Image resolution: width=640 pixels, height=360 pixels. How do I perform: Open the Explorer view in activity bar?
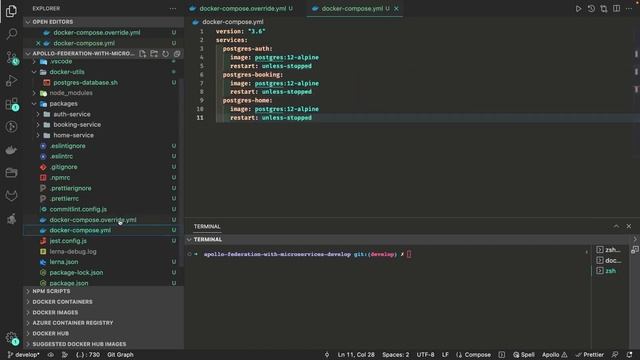(11, 11)
